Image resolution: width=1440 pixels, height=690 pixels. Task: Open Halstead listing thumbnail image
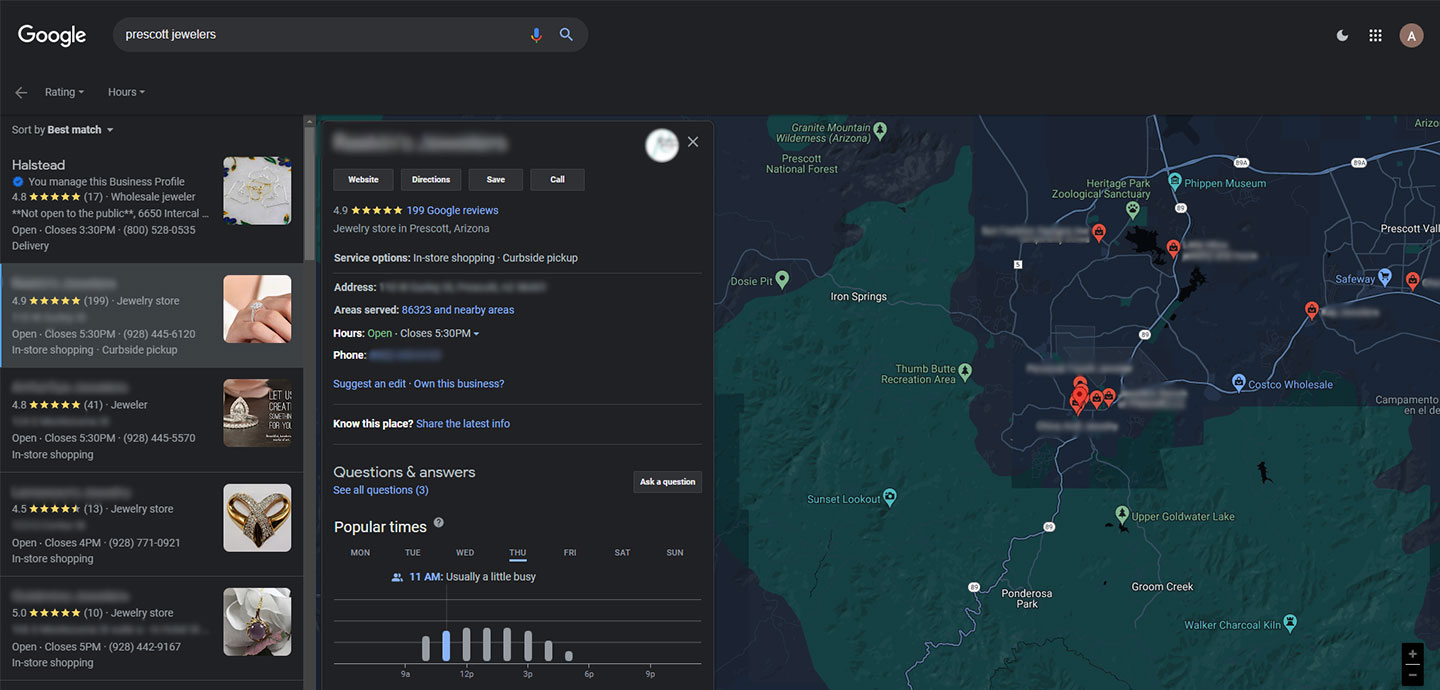[257, 191]
